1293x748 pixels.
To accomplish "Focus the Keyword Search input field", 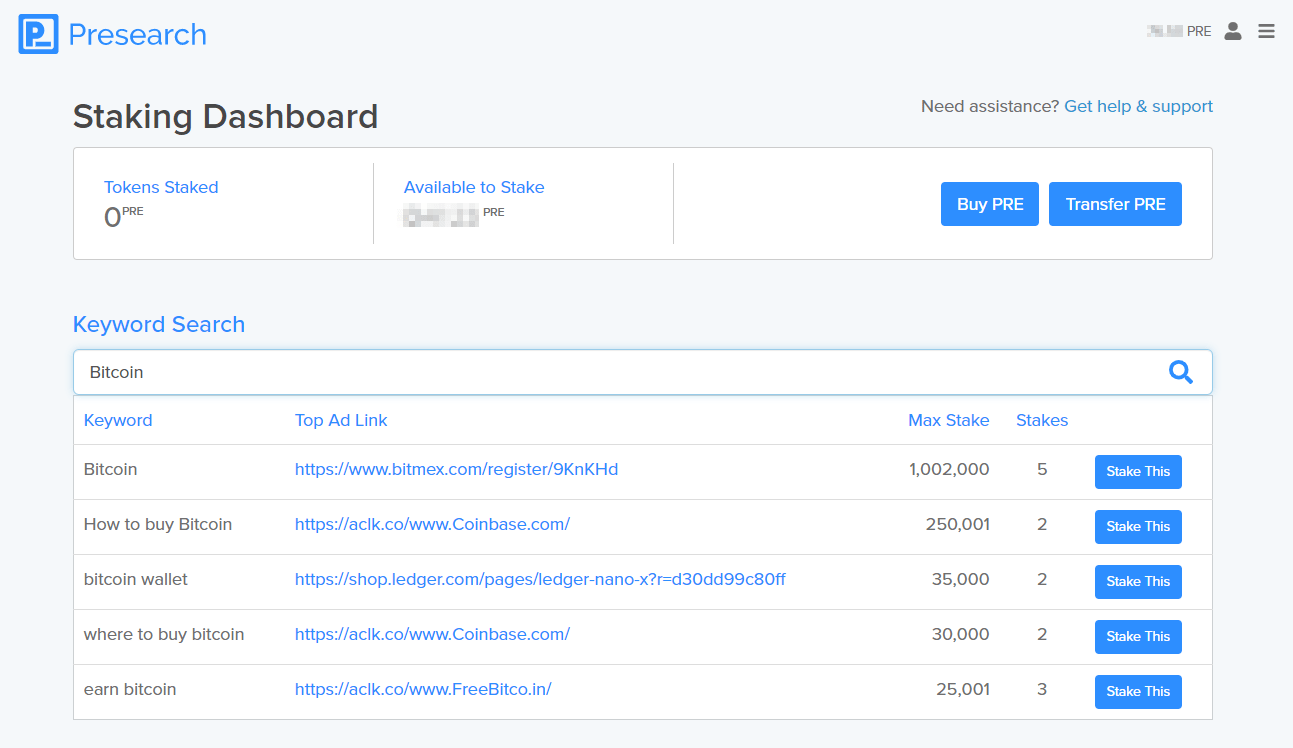I will click(643, 372).
